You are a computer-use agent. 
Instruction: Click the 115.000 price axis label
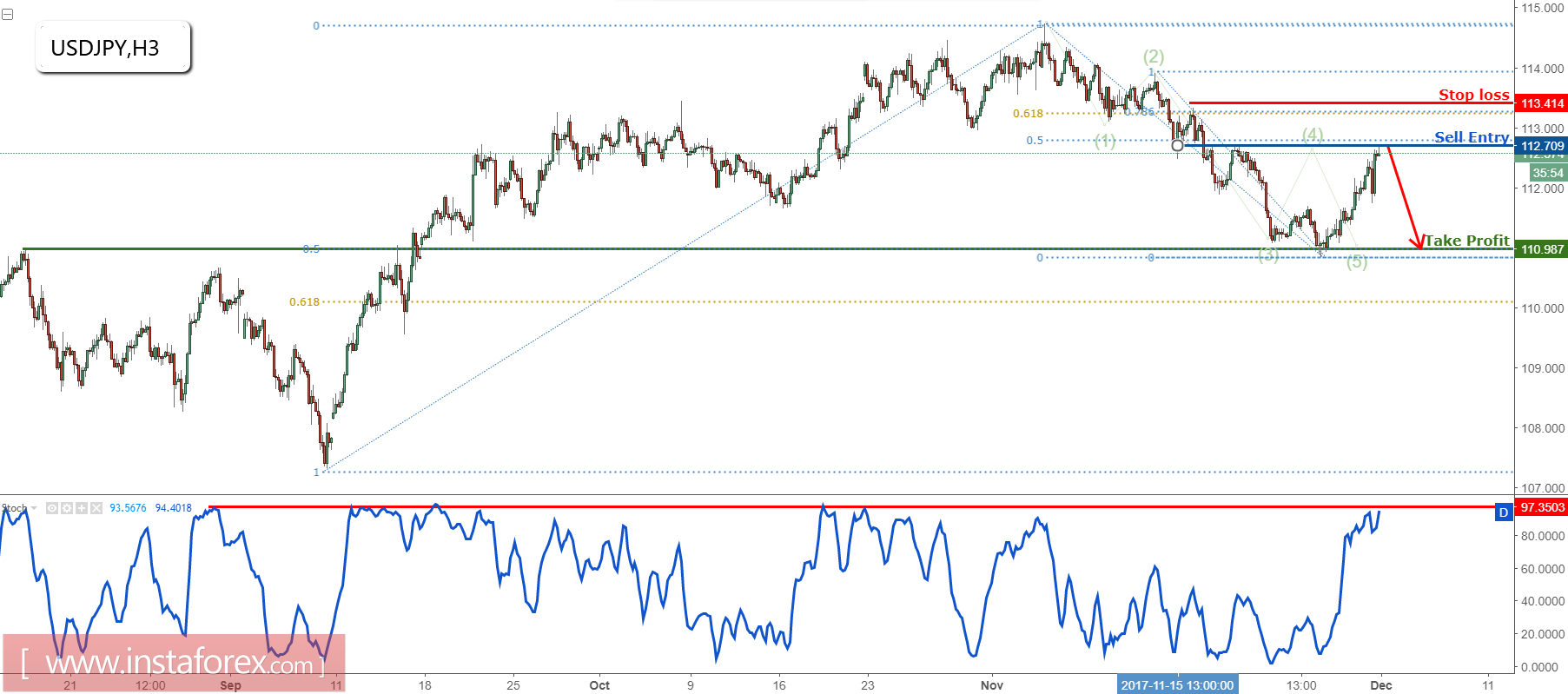tap(1542, 8)
